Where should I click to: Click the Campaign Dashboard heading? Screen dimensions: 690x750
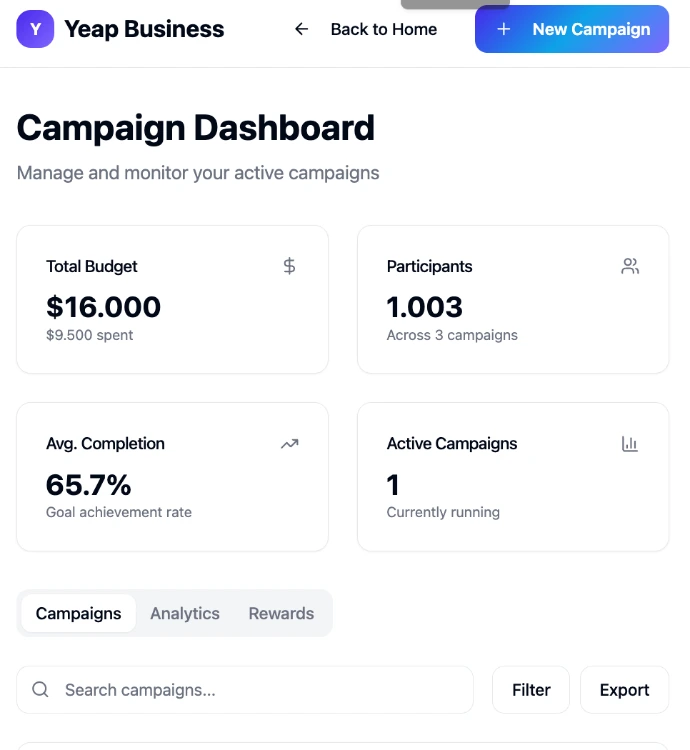click(196, 128)
